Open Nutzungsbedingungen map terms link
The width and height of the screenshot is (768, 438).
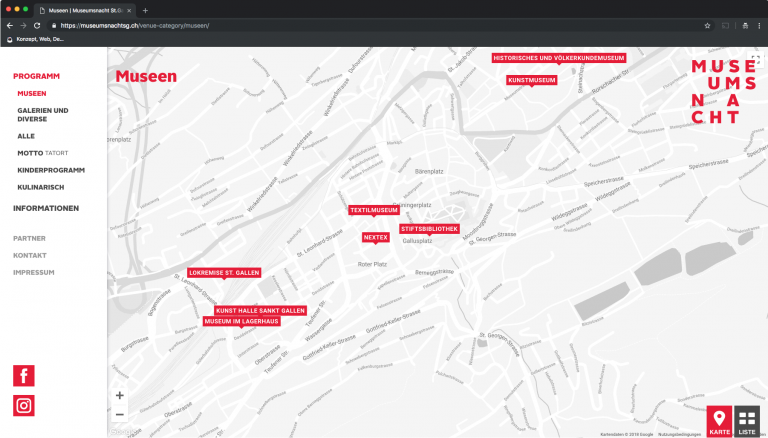679,435
